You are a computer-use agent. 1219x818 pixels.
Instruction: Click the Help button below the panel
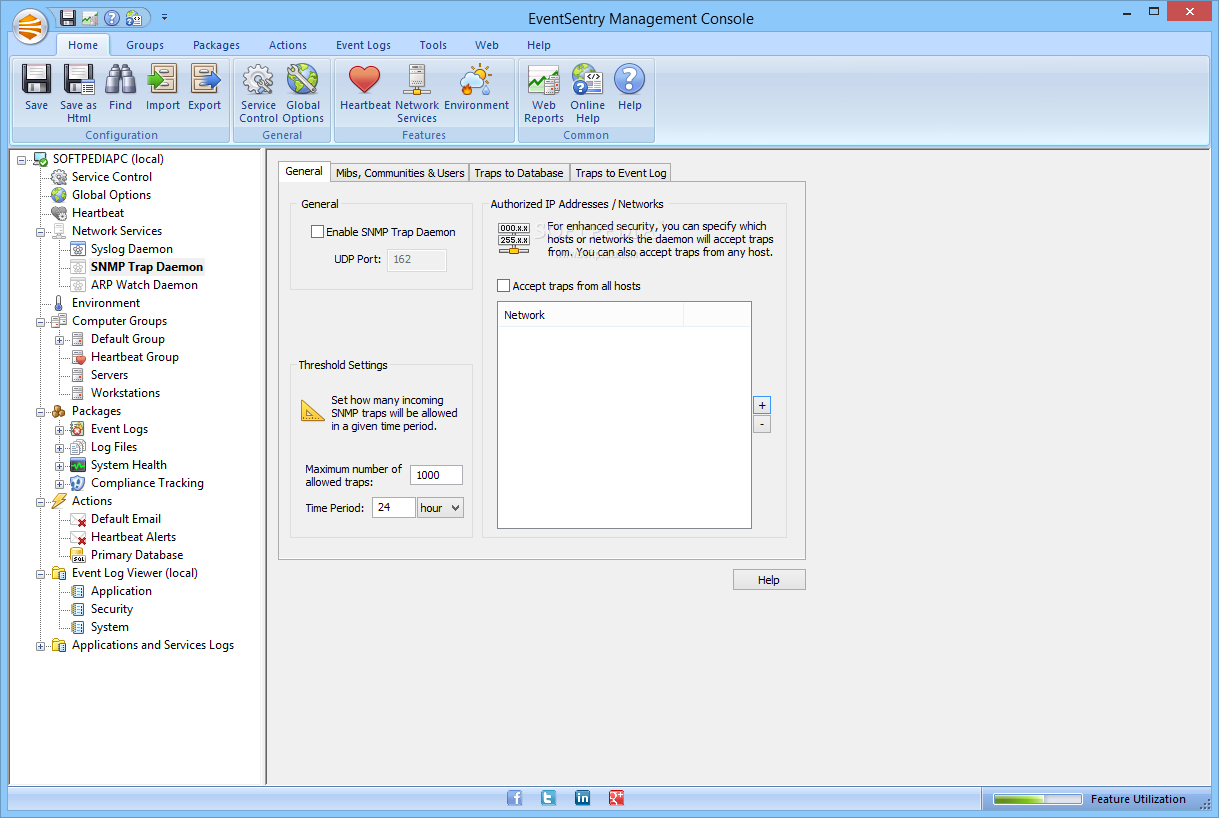click(x=769, y=580)
